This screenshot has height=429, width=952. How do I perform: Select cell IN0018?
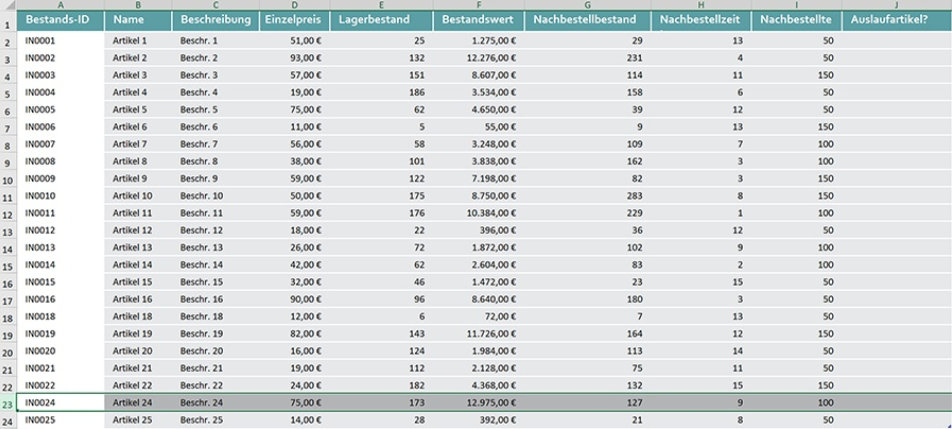click(61, 317)
